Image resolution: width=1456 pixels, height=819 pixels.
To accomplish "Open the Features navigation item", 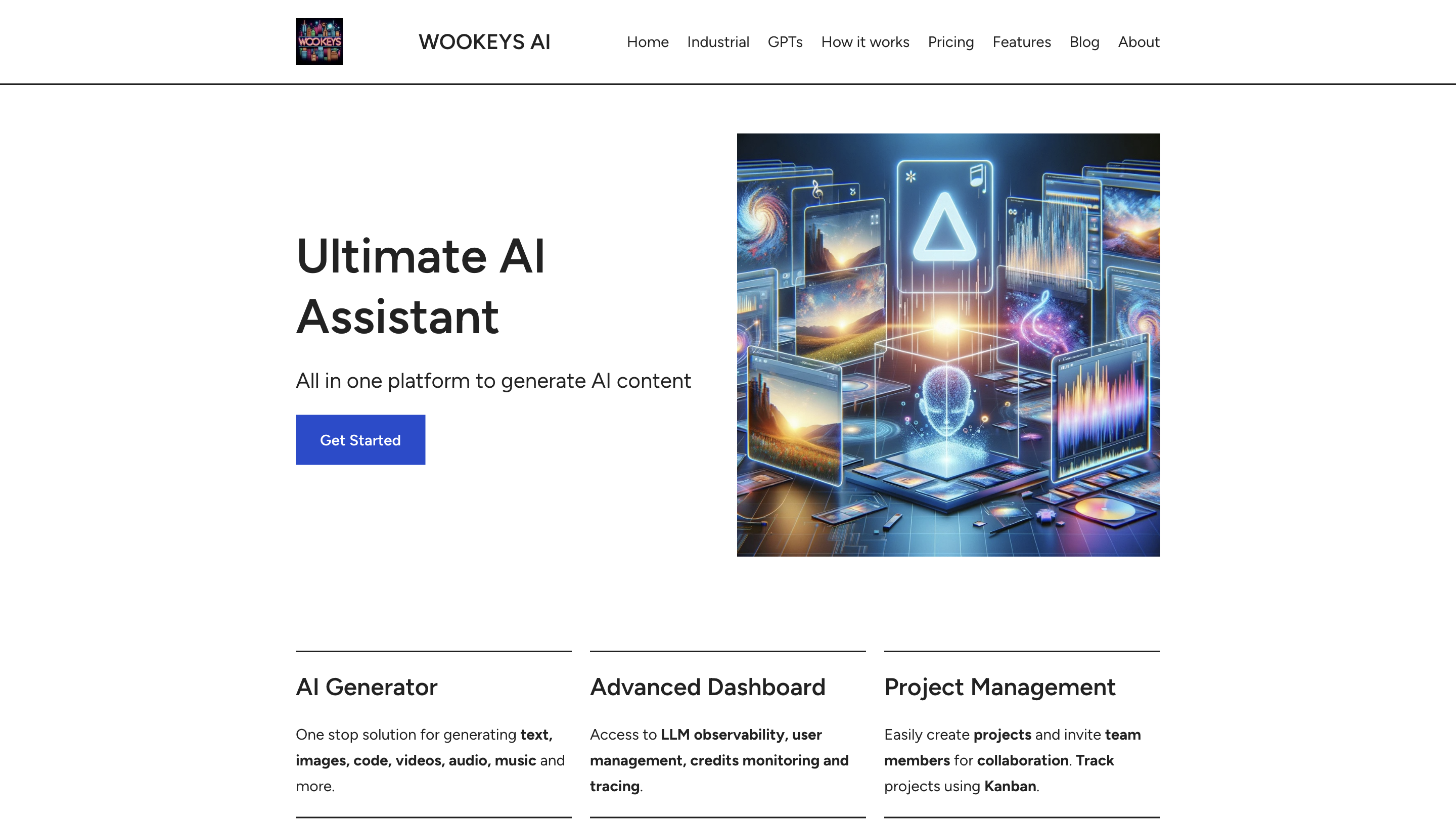I will [x=1021, y=42].
